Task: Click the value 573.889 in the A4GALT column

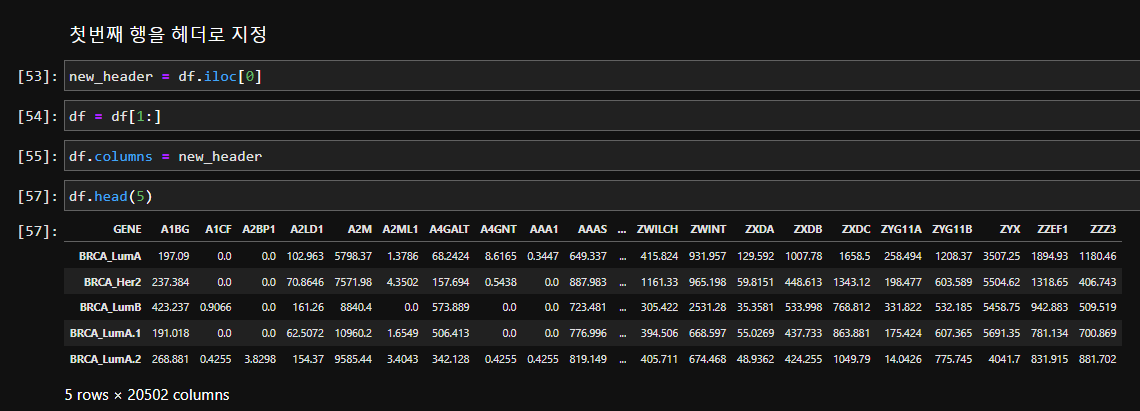Action: [450, 307]
